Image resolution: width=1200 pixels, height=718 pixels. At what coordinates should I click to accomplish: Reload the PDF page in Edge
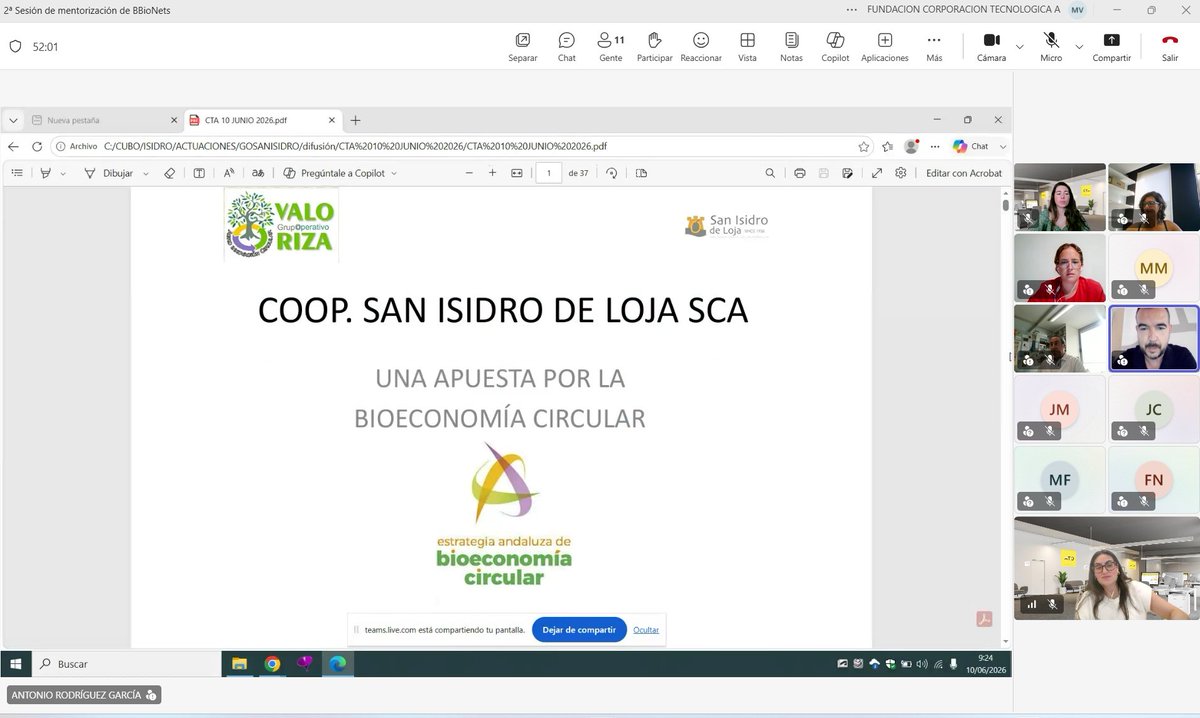pos(38,146)
